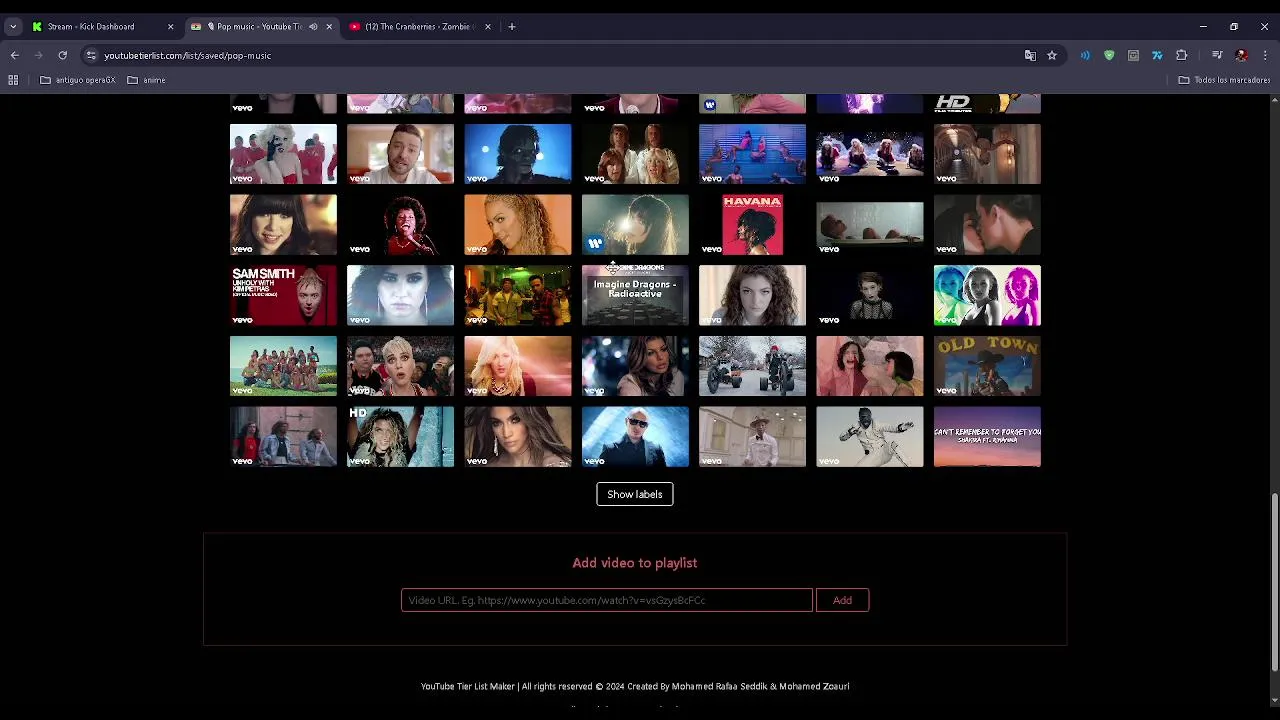Select the Imagine Dragons Radioactive thumbnail
Screen dimensions: 1280x720
point(635,295)
